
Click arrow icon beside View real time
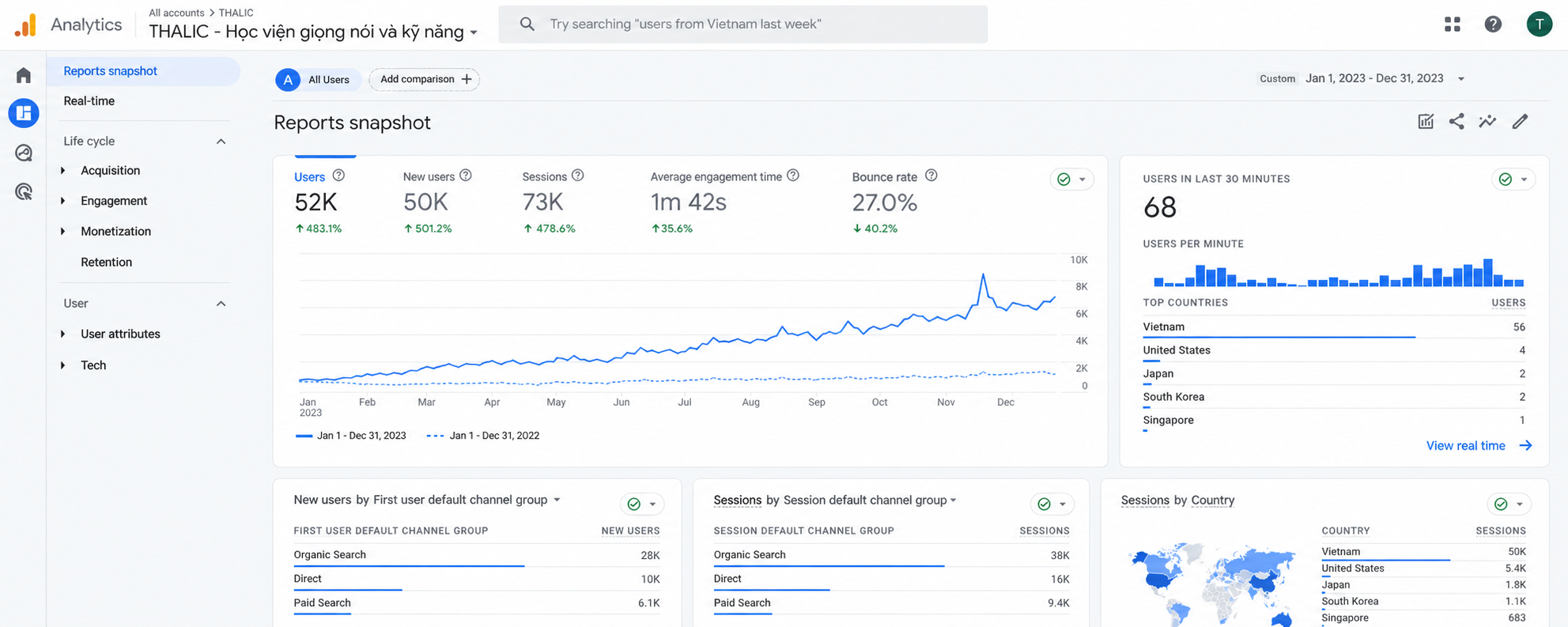click(1525, 446)
